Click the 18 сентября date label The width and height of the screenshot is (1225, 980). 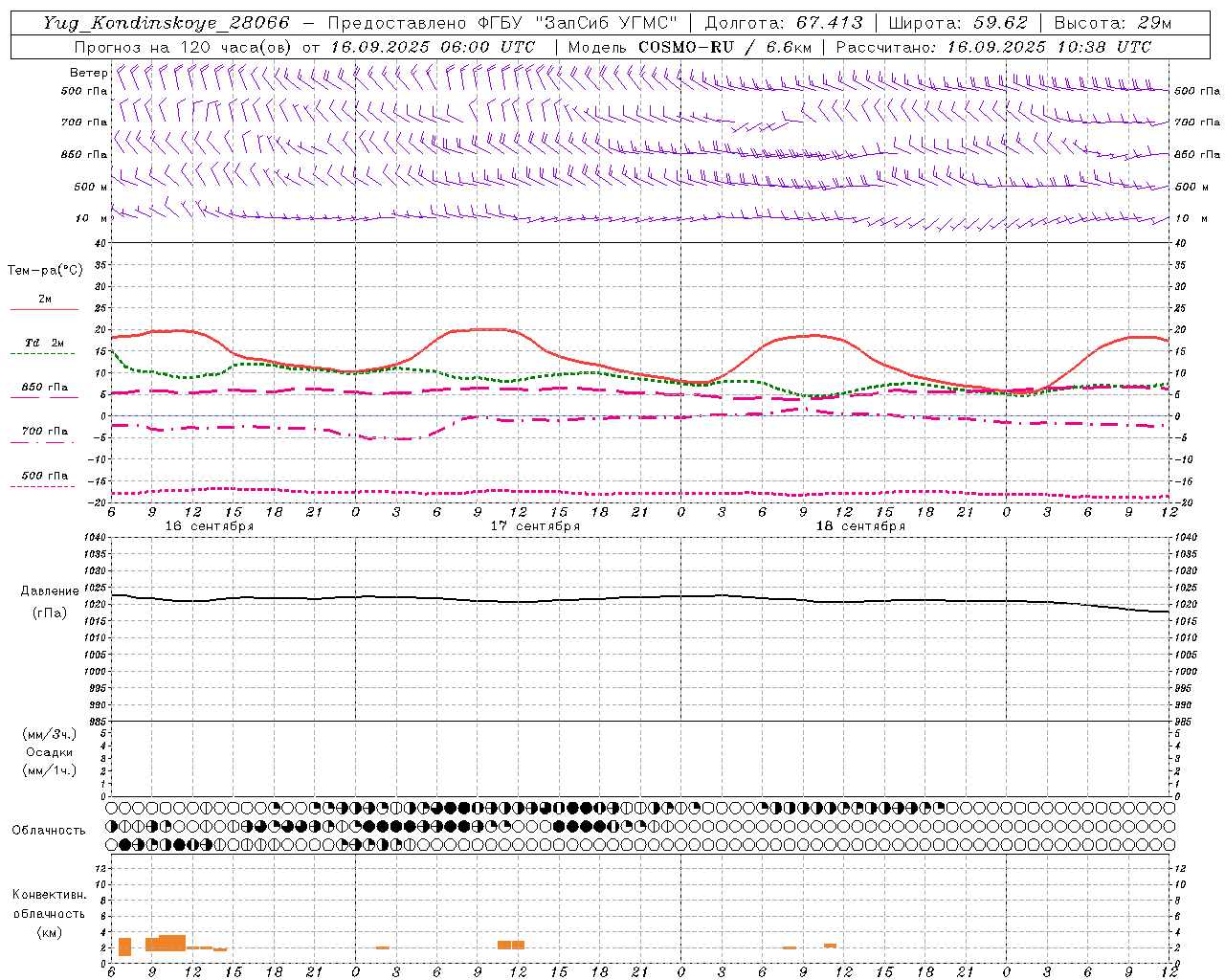pyautogui.click(x=860, y=526)
